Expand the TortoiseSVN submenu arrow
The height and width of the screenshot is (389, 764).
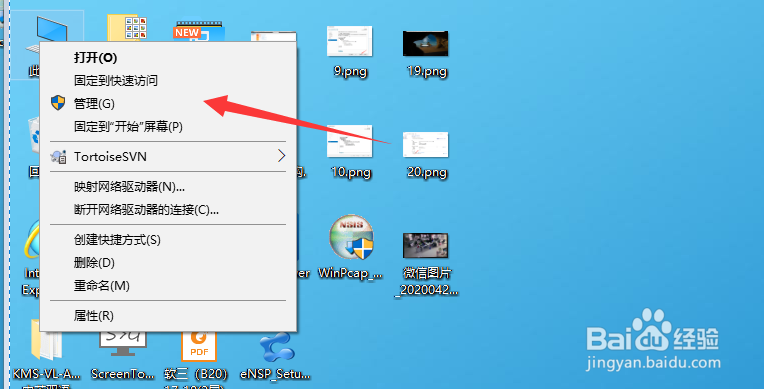click(281, 156)
